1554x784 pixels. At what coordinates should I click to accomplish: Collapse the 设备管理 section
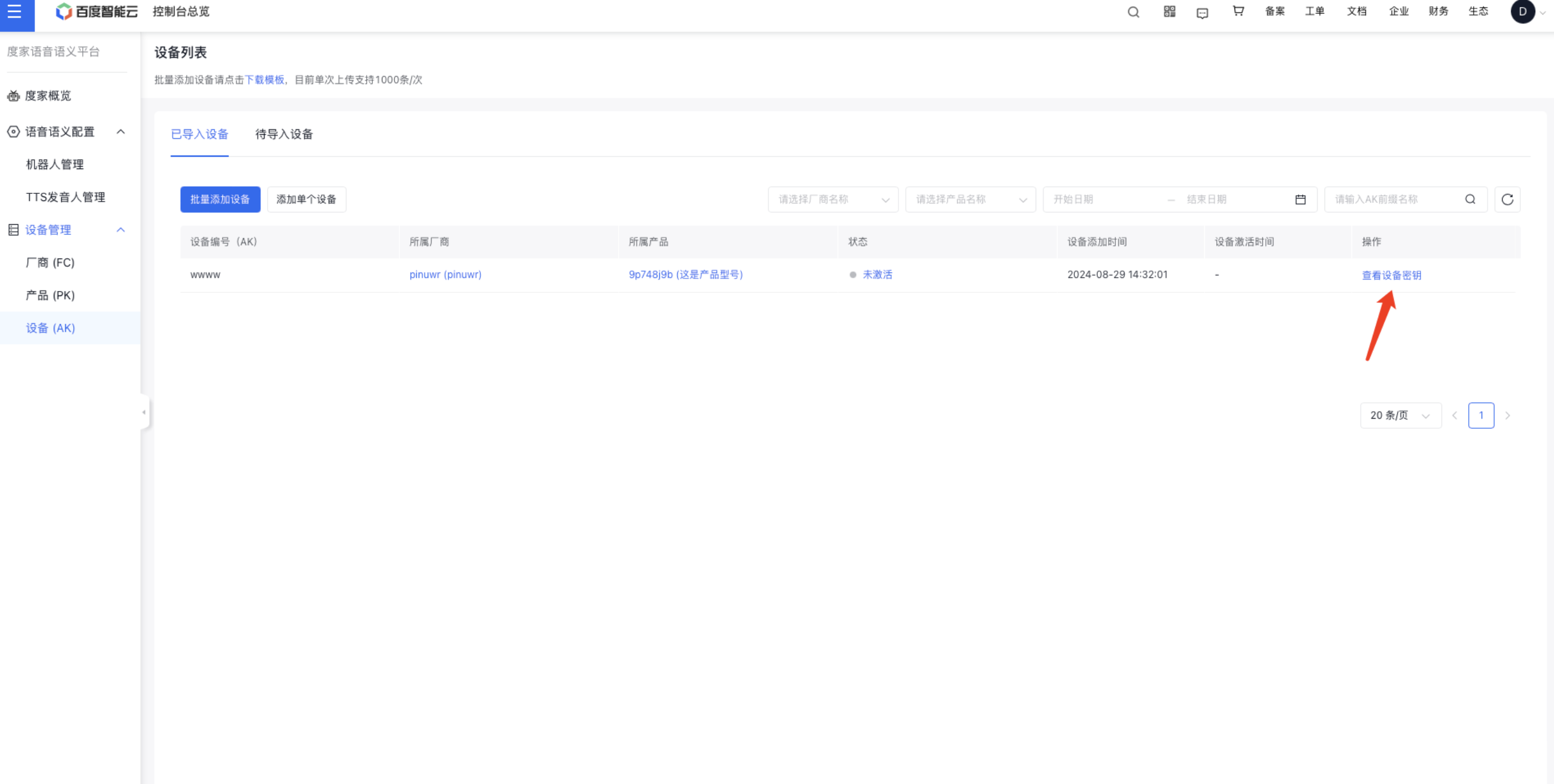click(121, 230)
